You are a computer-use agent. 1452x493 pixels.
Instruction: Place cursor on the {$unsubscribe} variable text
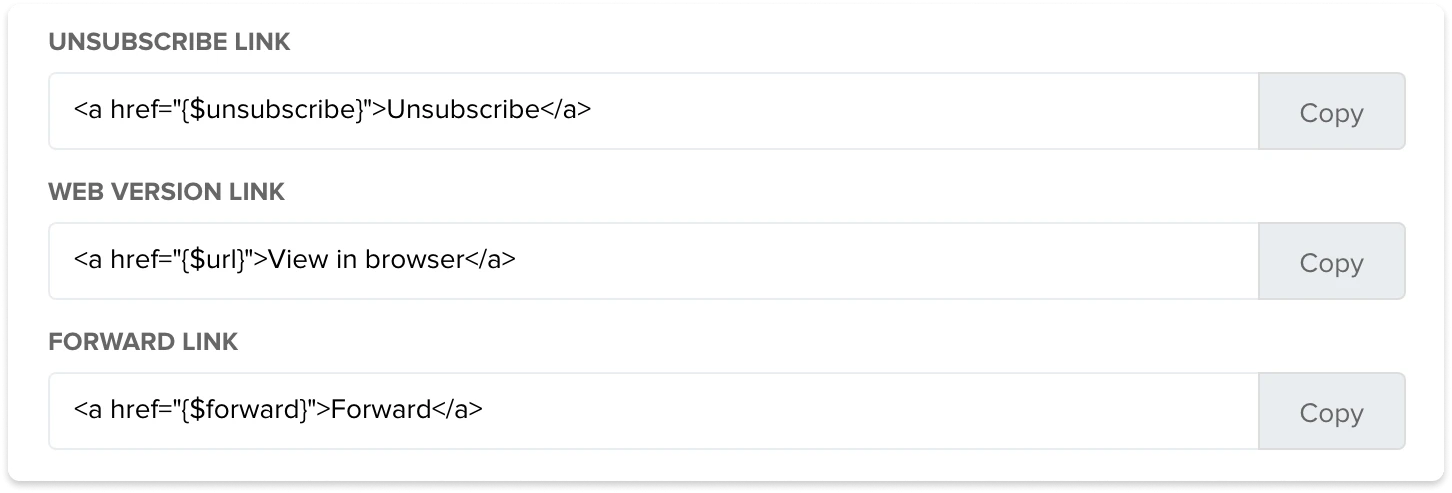point(271,110)
